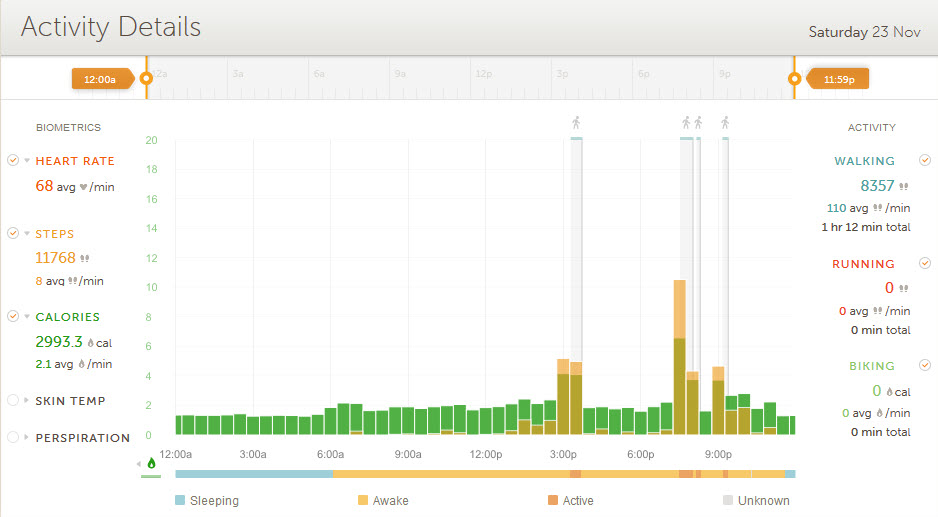This screenshot has height=517, width=938.
Task: Collapse the Steps section arrow
Action: tap(27, 234)
